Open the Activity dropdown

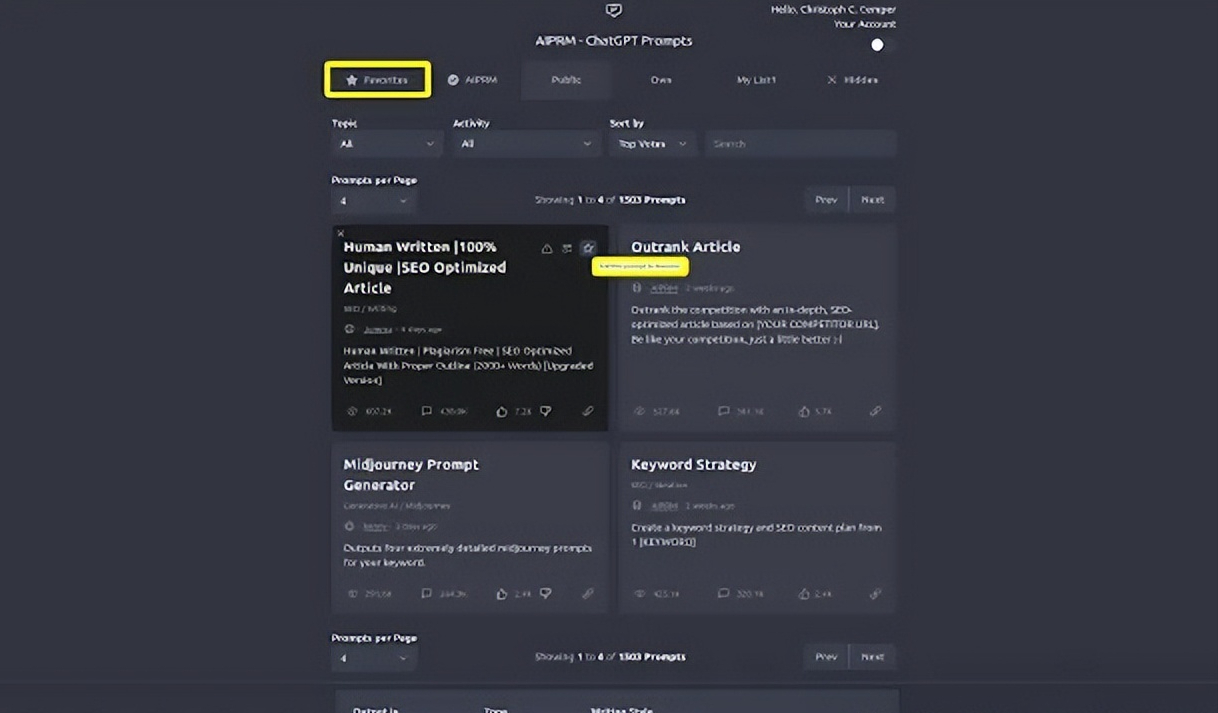coord(525,144)
